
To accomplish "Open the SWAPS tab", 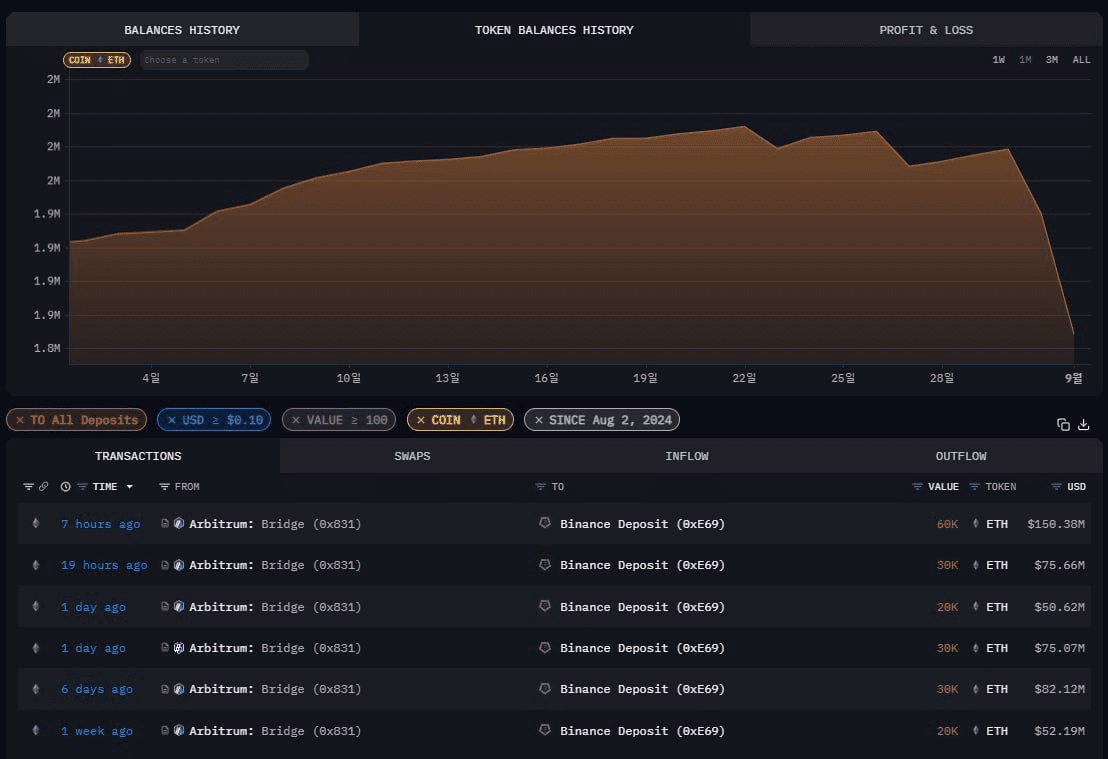I will click(412, 456).
